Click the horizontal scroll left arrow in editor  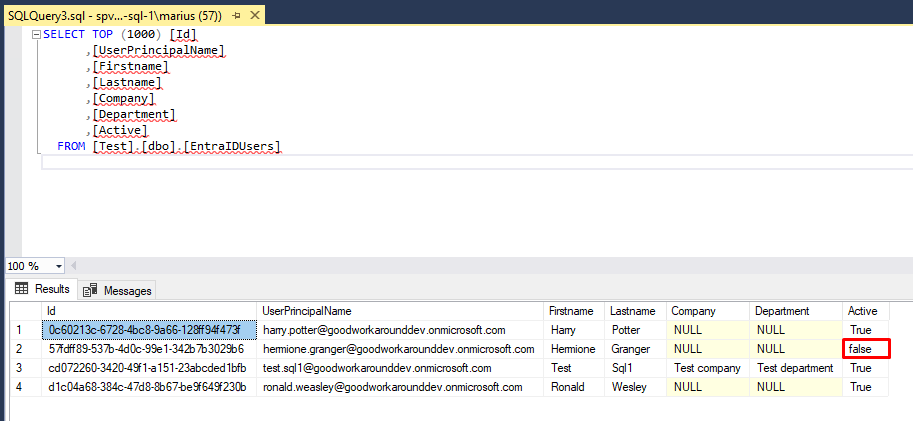click(75, 266)
